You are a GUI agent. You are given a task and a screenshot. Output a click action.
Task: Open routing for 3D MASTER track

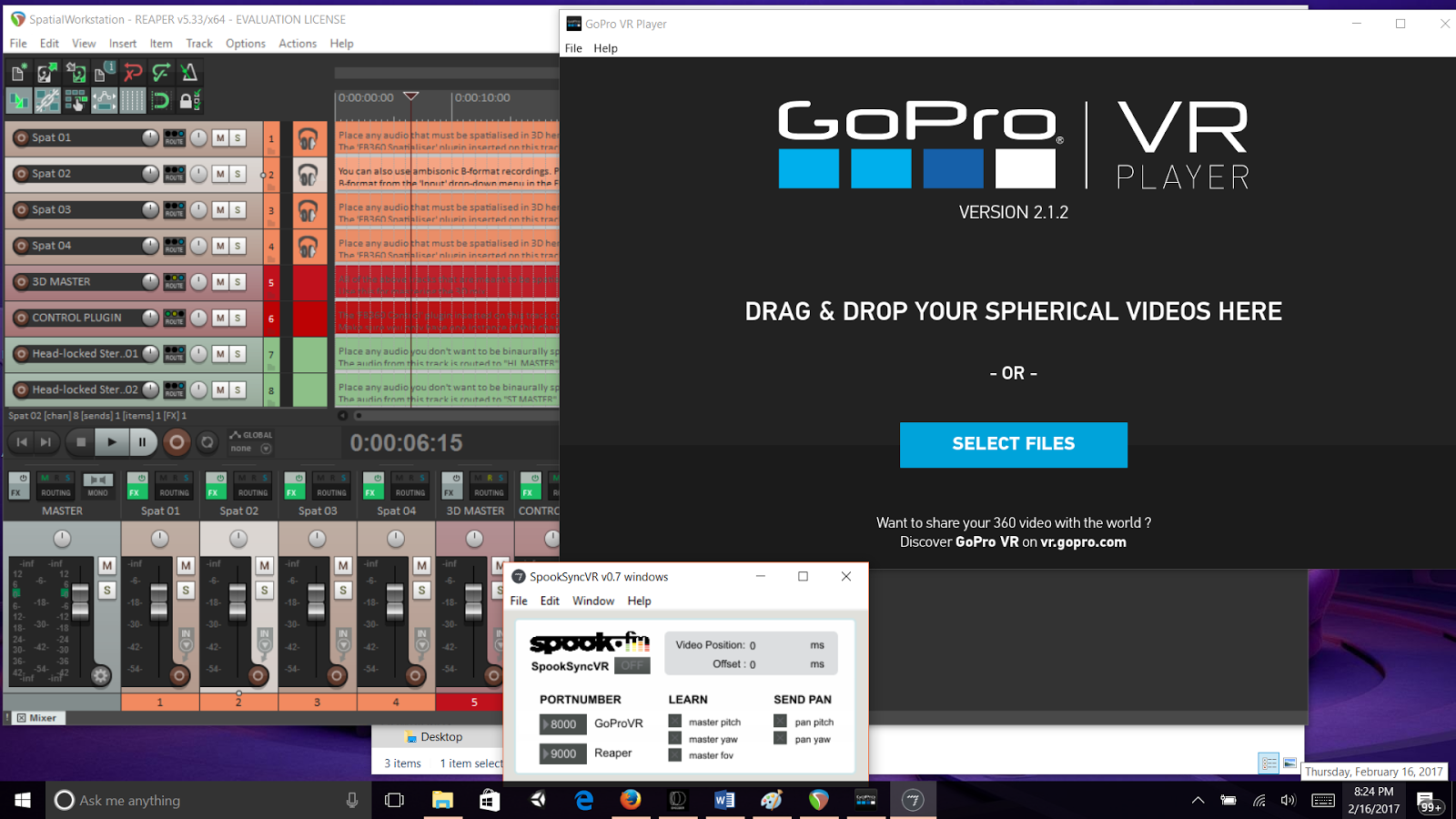point(174,282)
